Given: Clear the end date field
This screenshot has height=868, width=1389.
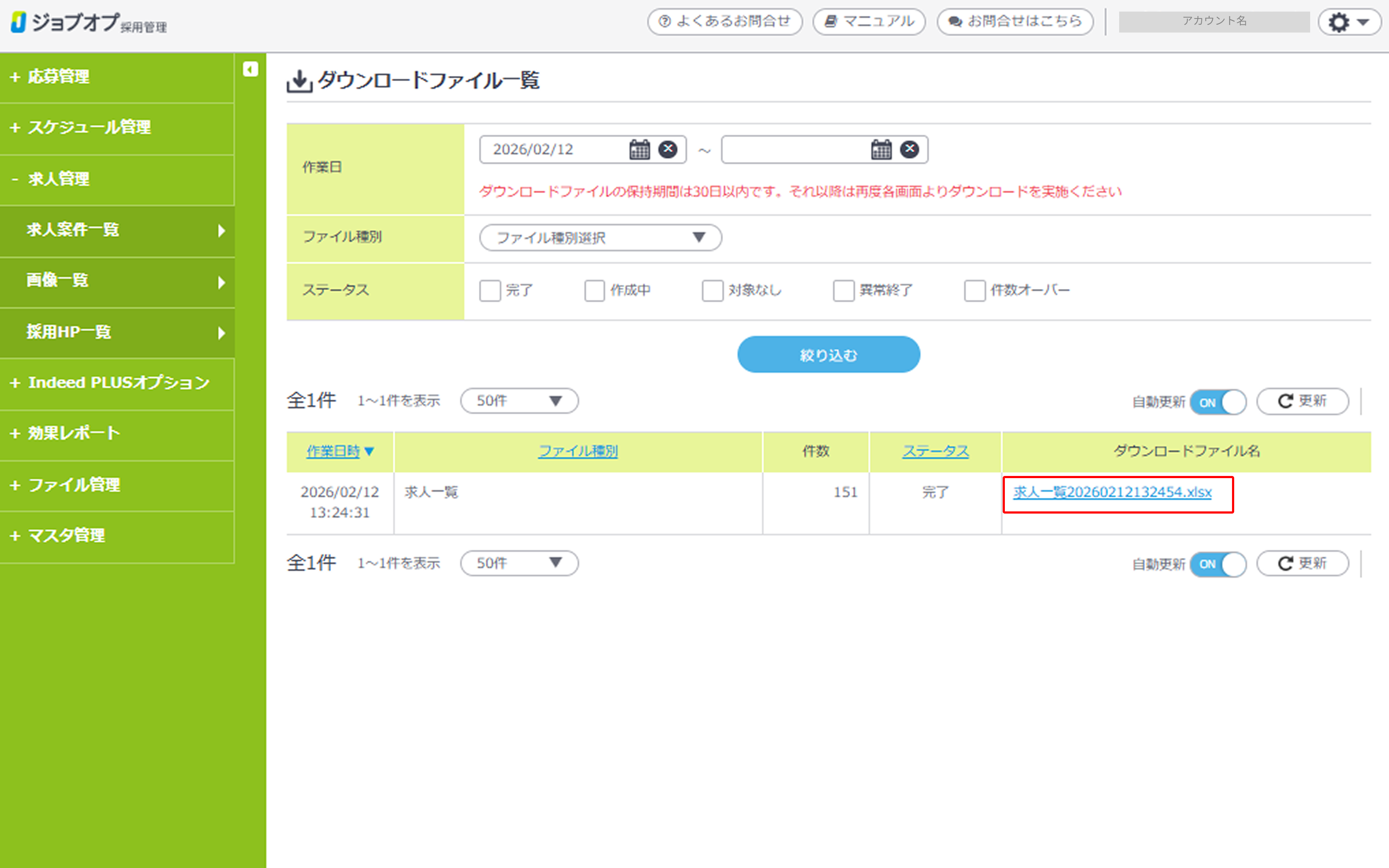Looking at the screenshot, I should coord(909,149).
